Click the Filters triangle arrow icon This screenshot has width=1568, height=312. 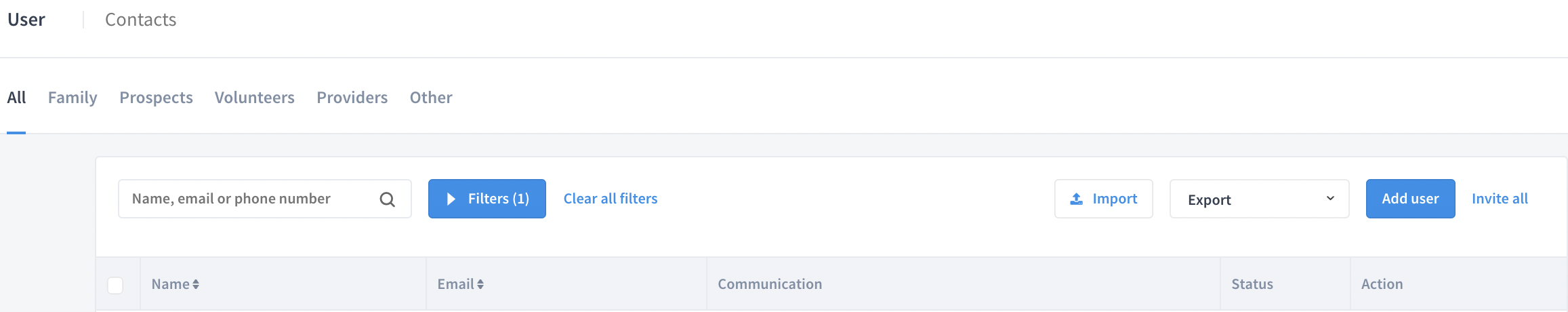[451, 199]
